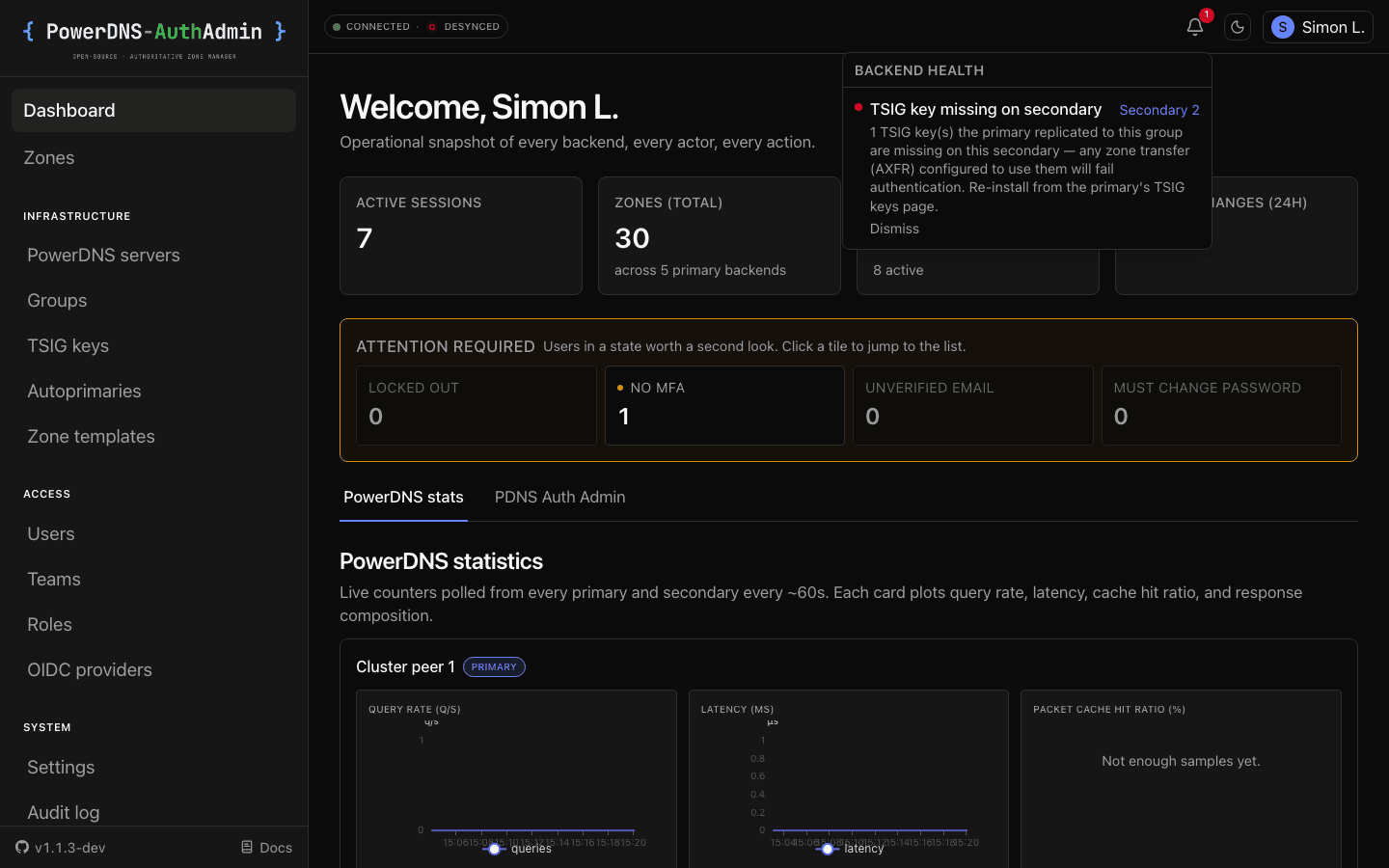The image size is (1389, 868).
Task: Open the No MFA tile
Action: tap(724, 405)
